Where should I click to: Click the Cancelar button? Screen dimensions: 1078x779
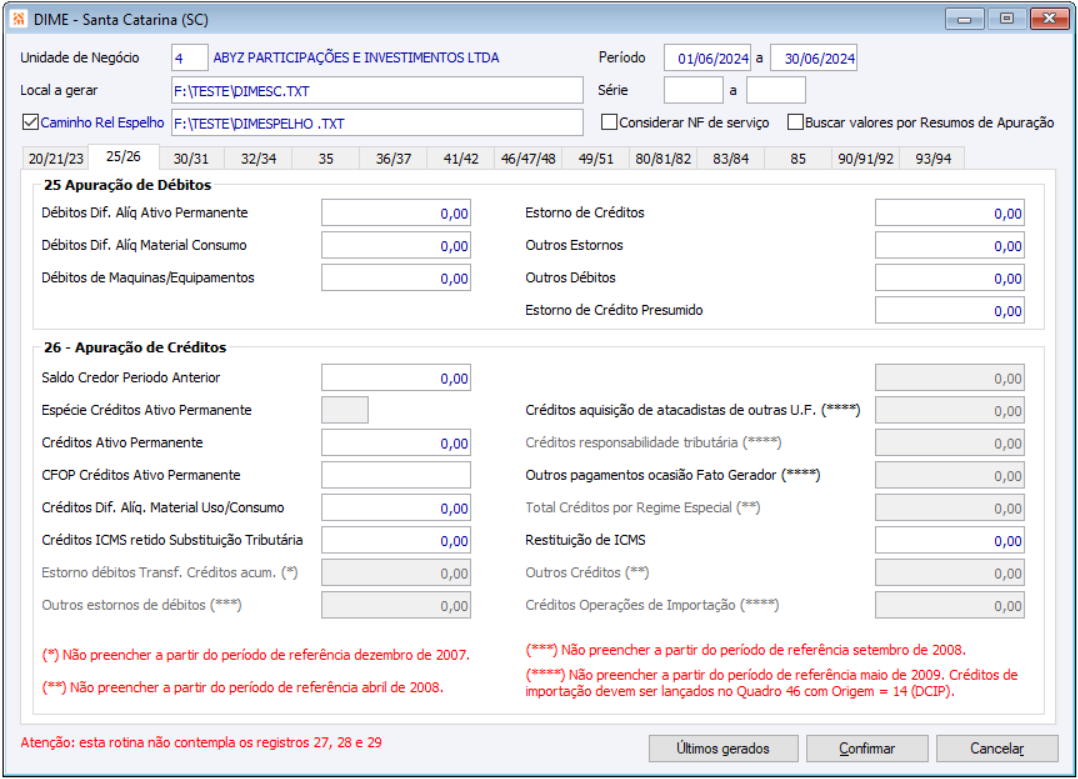tap(997, 749)
